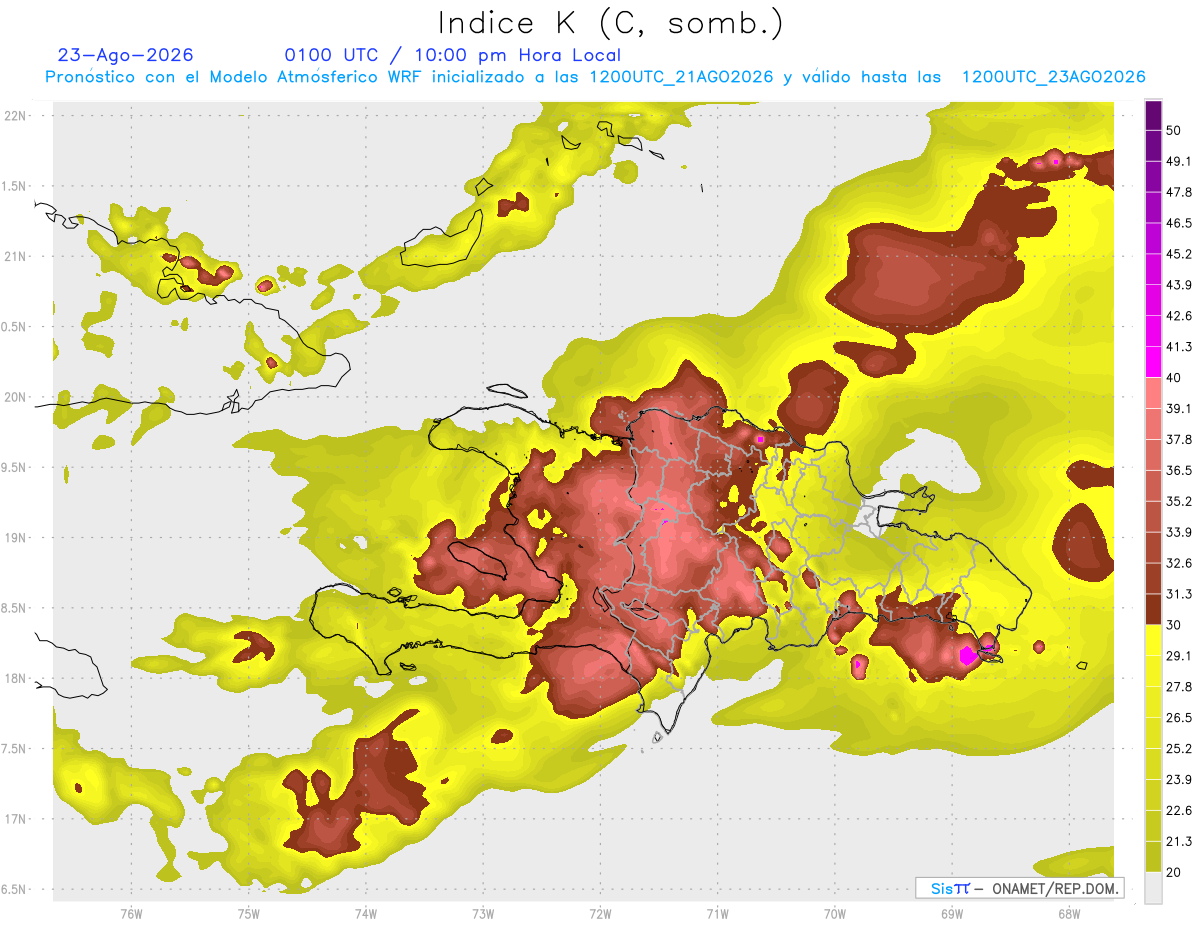Click the colorbar value '22.6'

pos(1179,810)
